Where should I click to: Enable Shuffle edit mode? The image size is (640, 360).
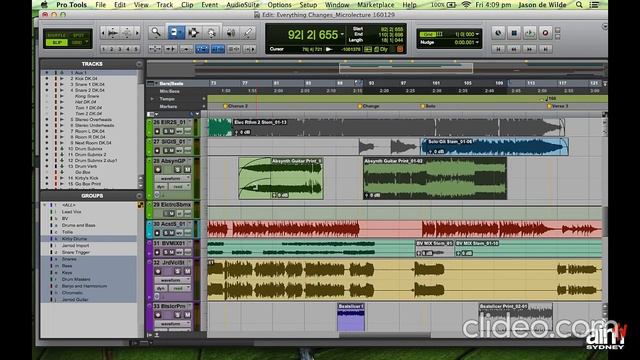(56, 36)
